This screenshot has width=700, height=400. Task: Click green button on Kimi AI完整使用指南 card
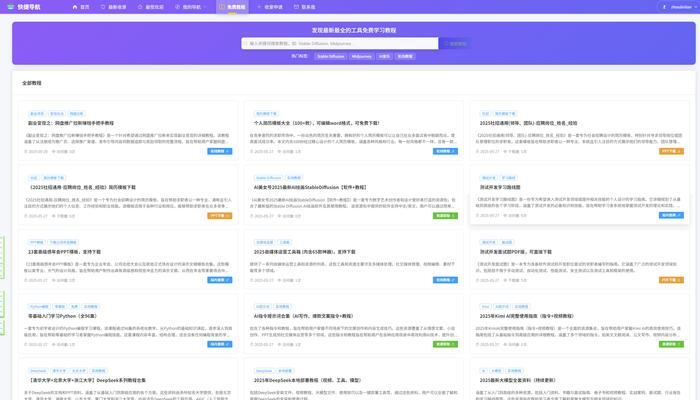[x=671, y=344]
